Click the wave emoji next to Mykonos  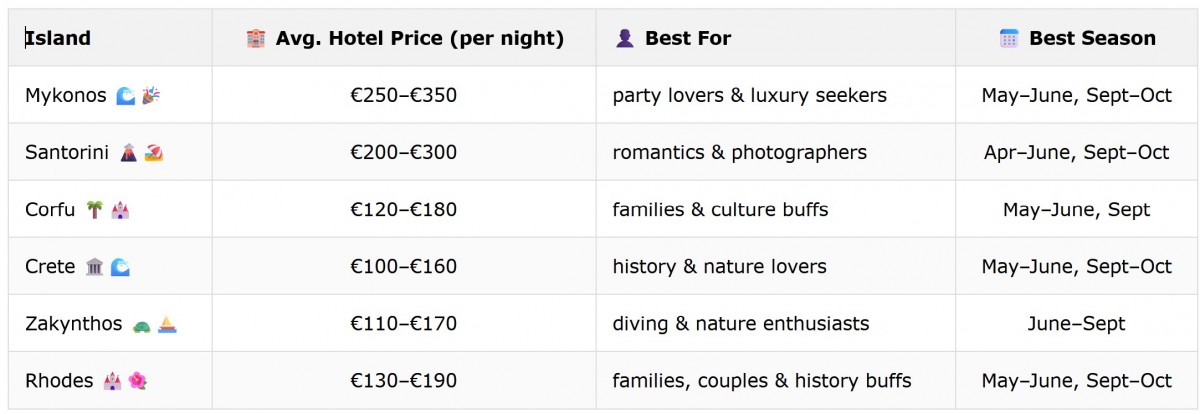click(125, 95)
